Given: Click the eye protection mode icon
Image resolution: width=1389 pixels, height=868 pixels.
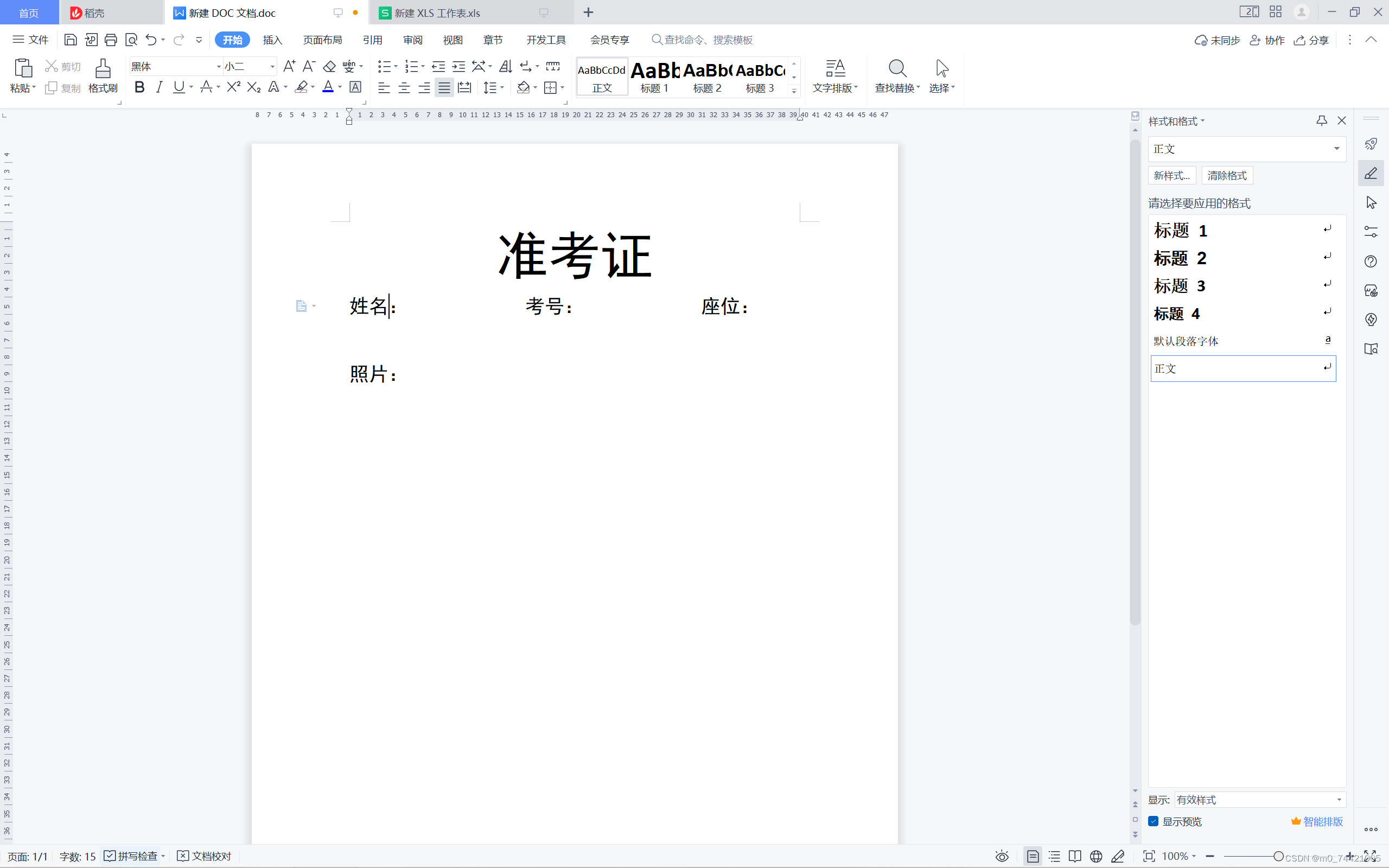Looking at the screenshot, I should pyautogui.click(x=1002, y=856).
